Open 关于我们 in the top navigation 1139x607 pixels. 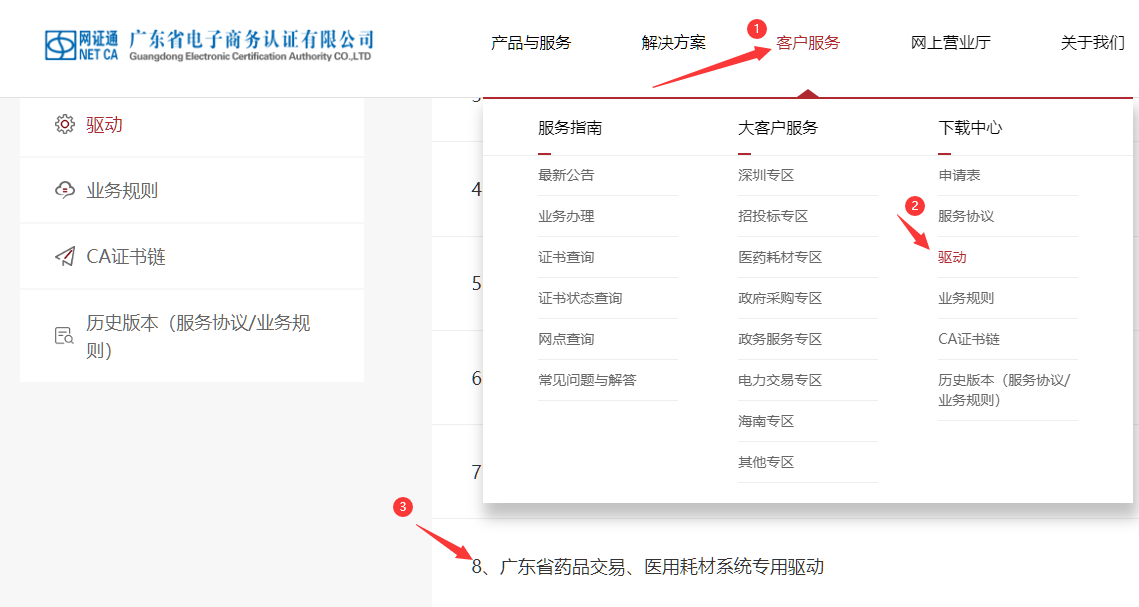(x=1092, y=43)
